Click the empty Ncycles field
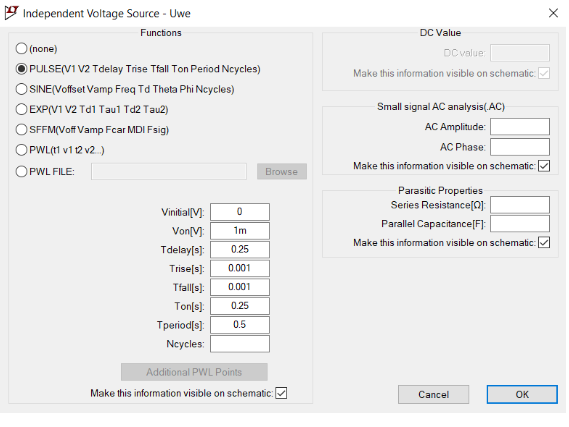Viewport: 569px width, 427px height. point(240,344)
